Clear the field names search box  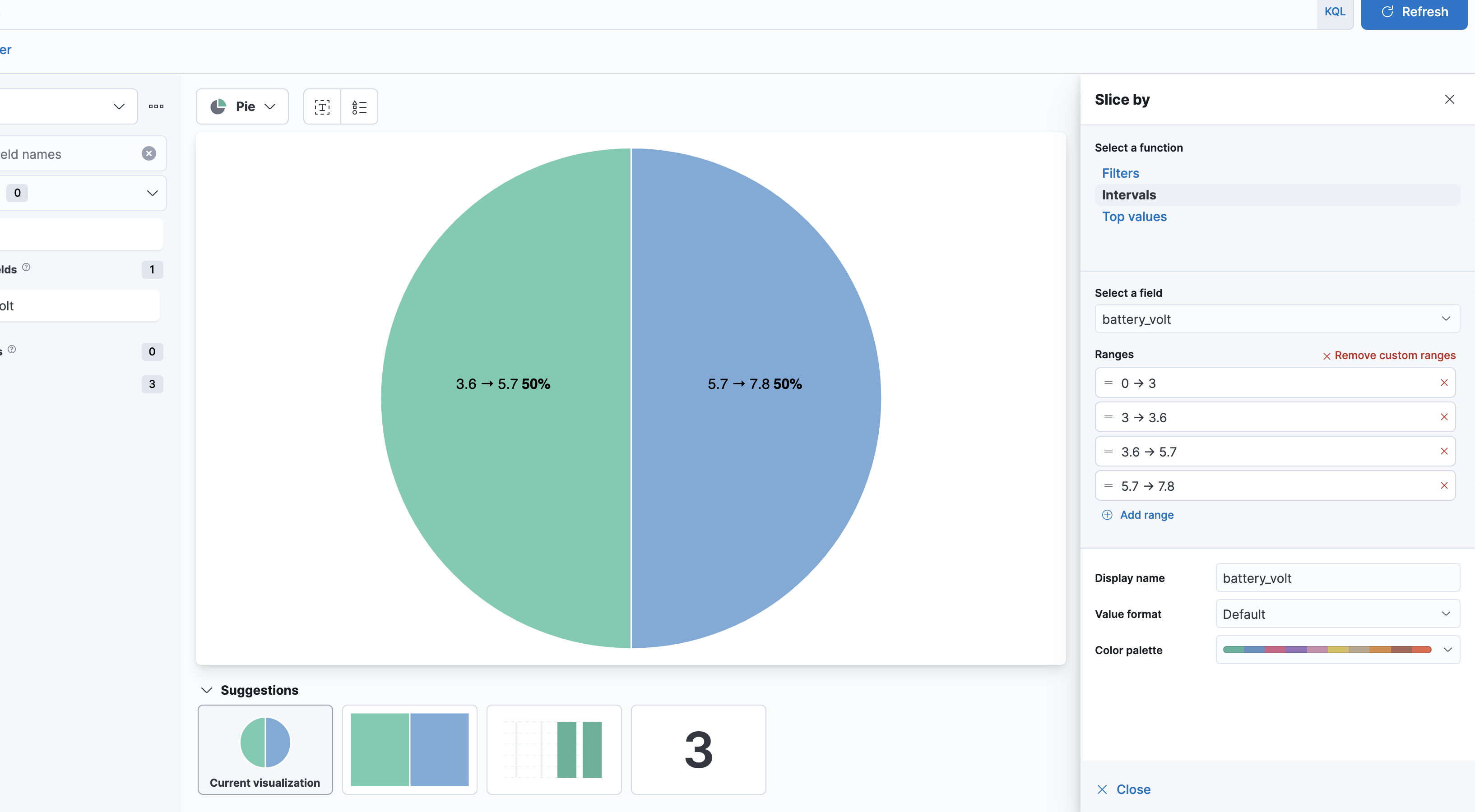pyautogui.click(x=149, y=153)
